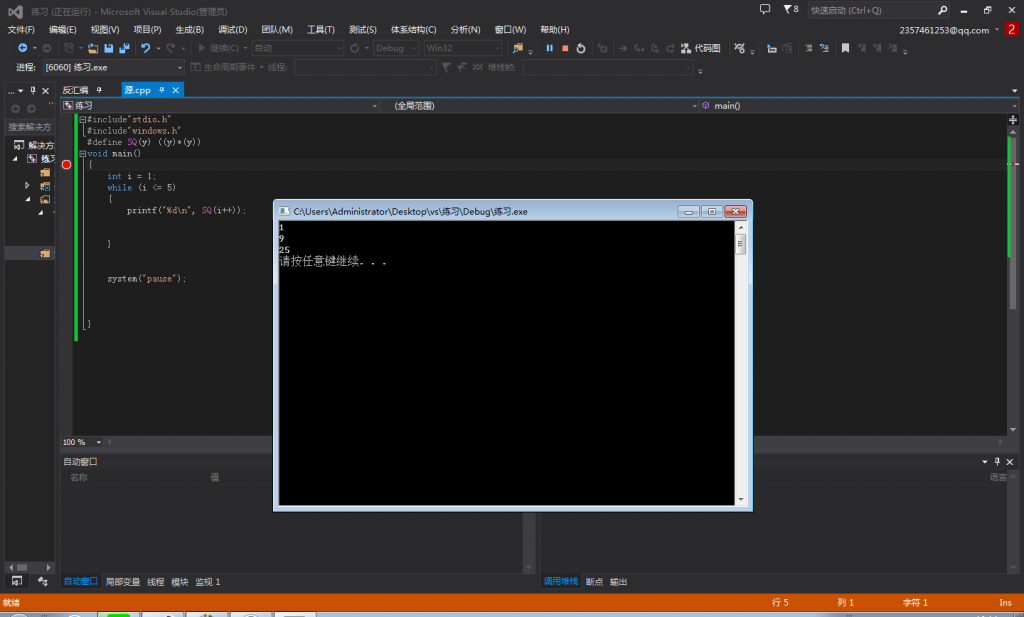The height and width of the screenshot is (617, 1024).
Task: Switch to the 断点 tab
Action: (x=594, y=582)
